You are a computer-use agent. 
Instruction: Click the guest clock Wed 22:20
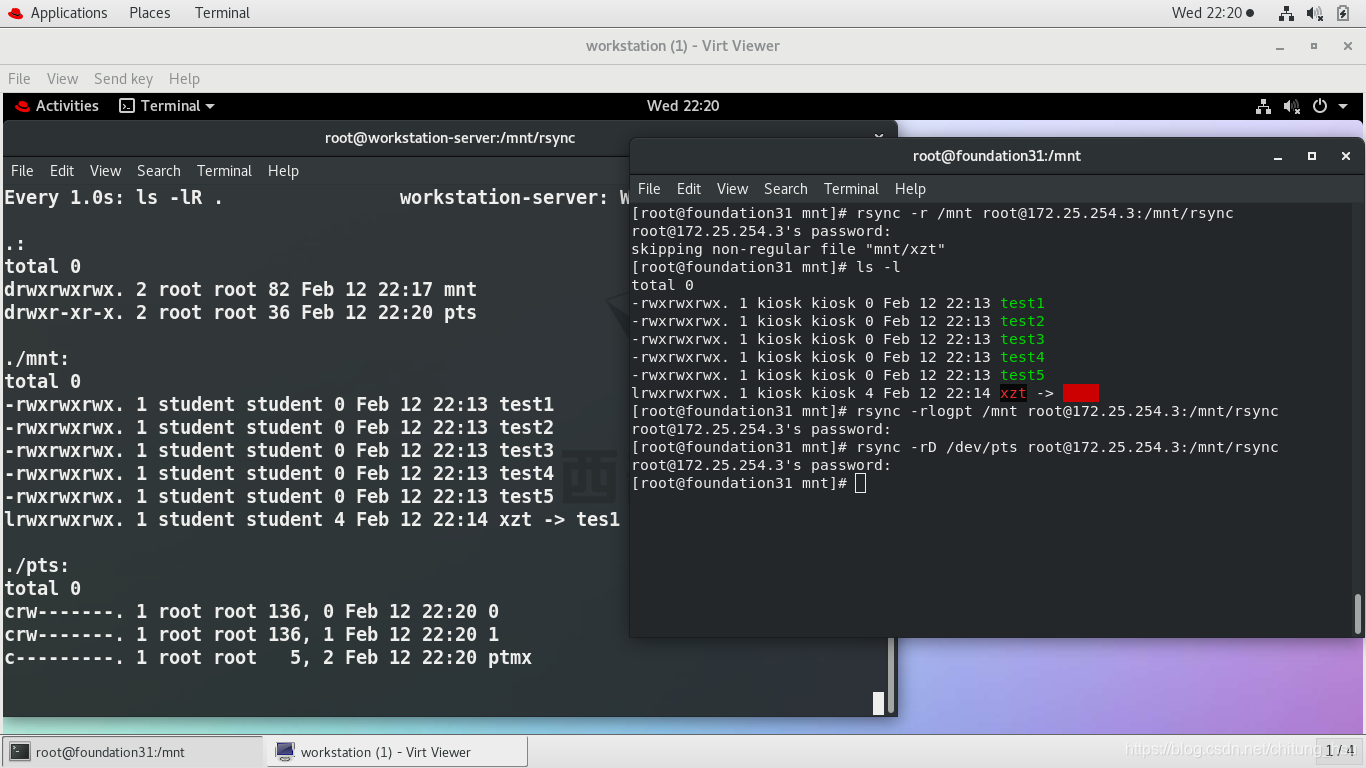tap(683, 106)
